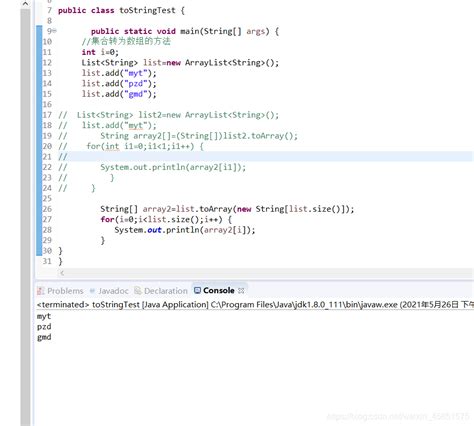474x426 pixels.
Task: Click the Console tab icon
Action: [197, 290]
